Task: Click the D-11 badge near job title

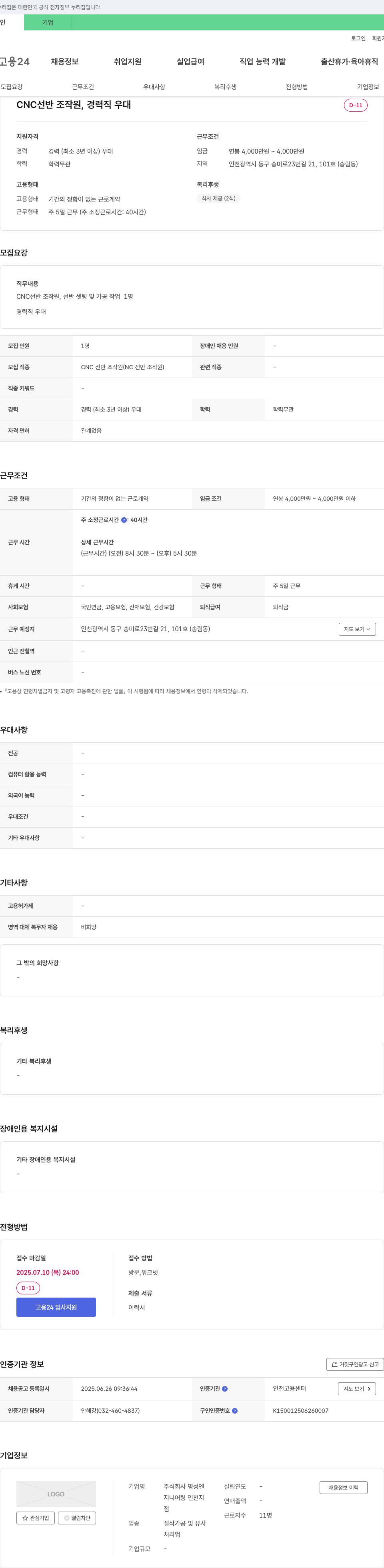Action: (x=355, y=105)
